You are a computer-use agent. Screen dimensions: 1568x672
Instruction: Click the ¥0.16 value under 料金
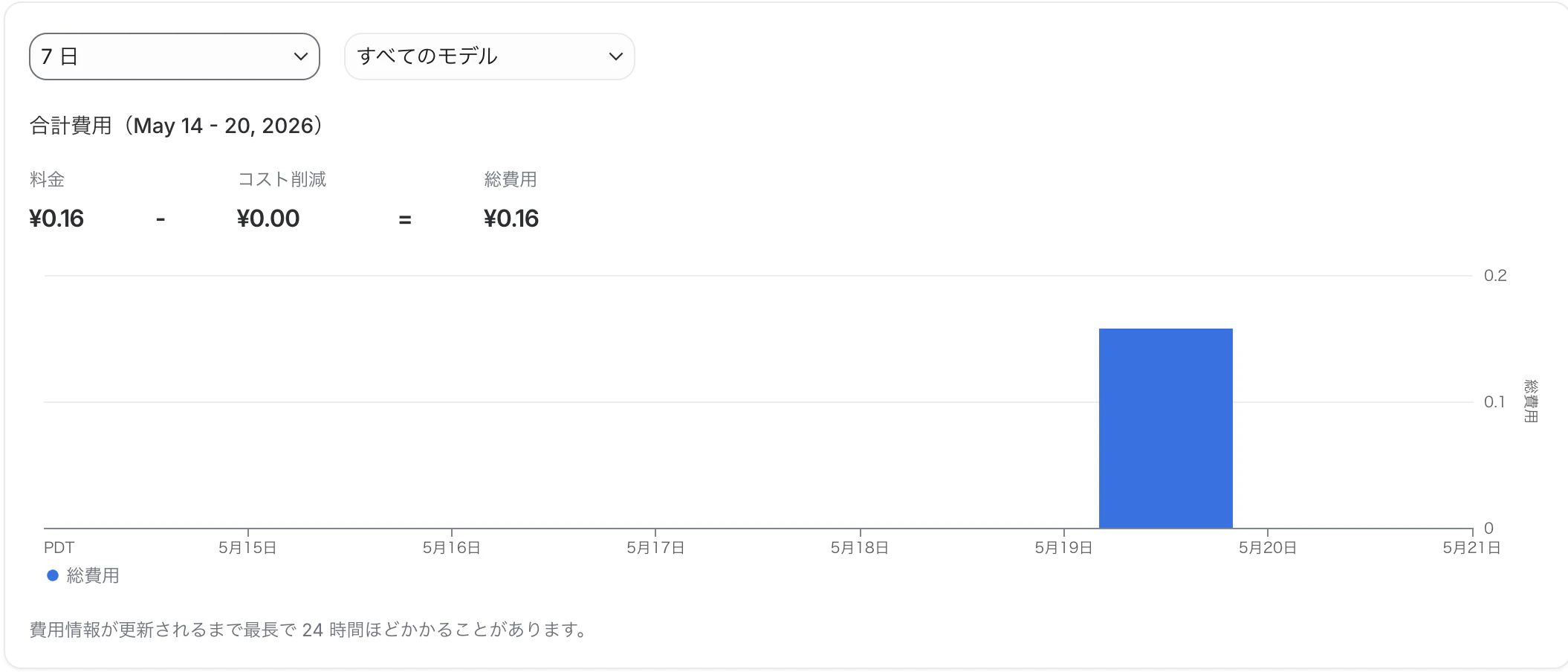pyautogui.click(x=56, y=219)
